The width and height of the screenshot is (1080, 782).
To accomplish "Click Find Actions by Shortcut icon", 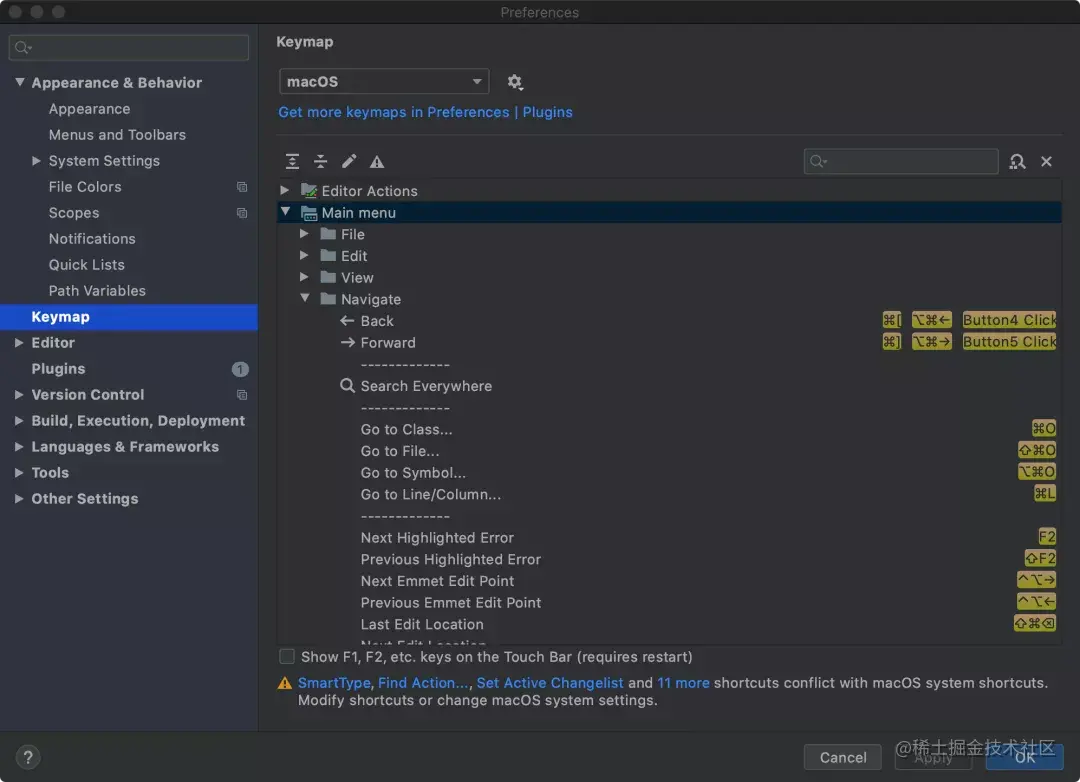I will pos(1017,161).
